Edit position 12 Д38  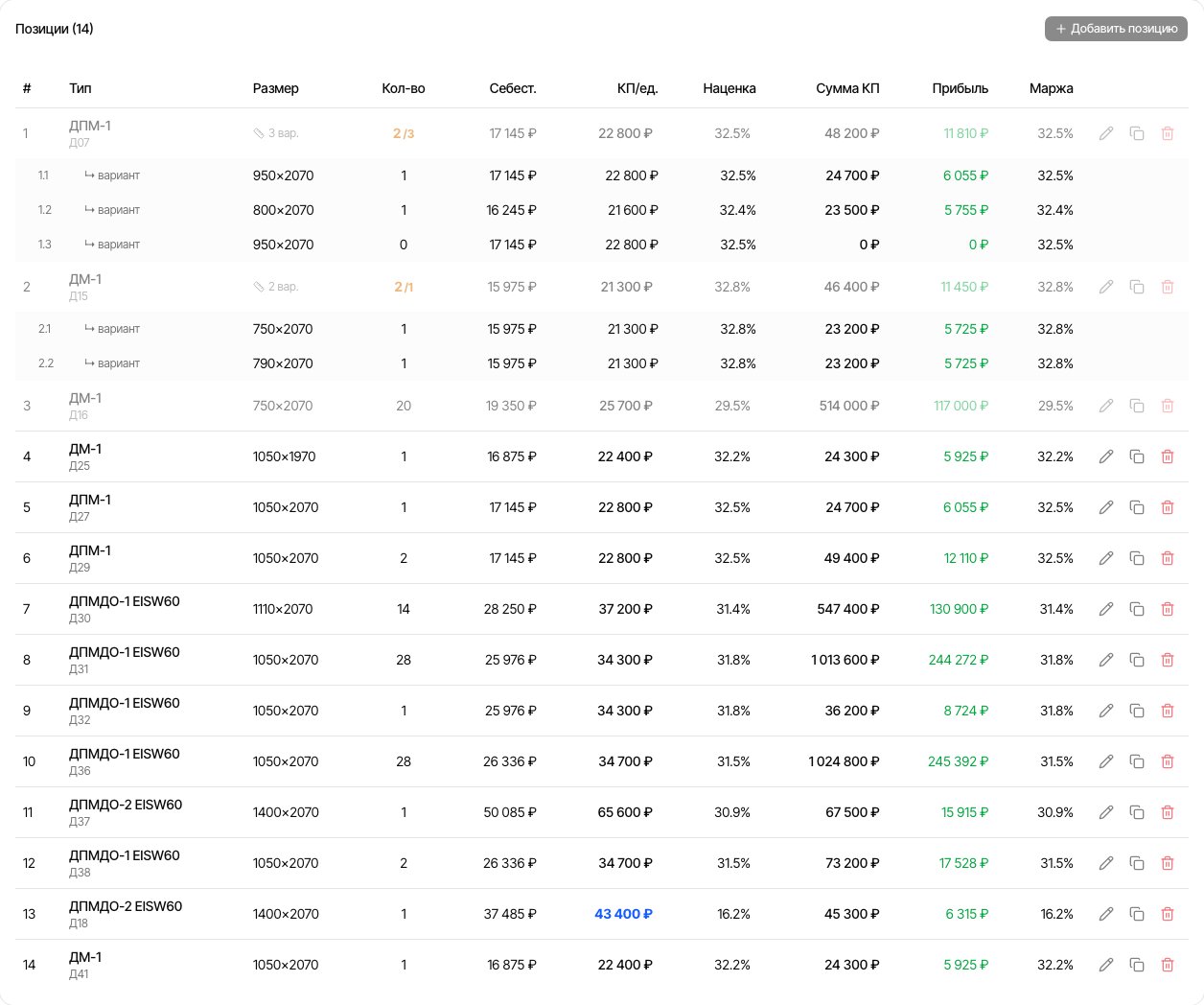(1106, 863)
